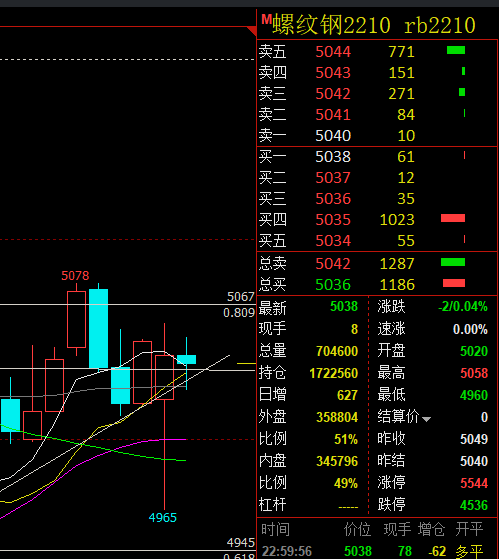The image size is (499, 559).
Task: Click the 卖三 price 5042 row
Action: click(377, 94)
